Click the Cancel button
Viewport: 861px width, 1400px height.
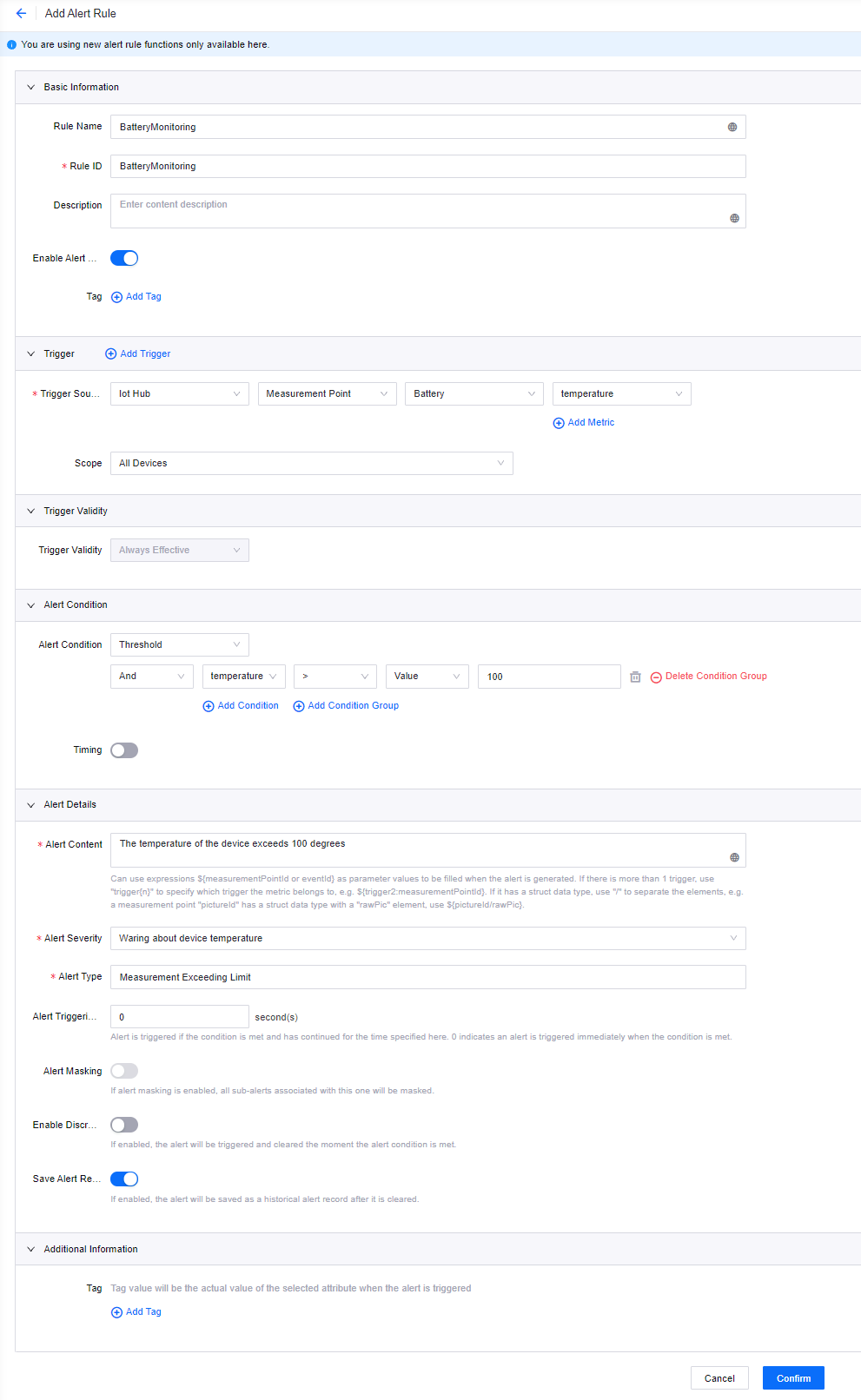tap(719, 1378)
